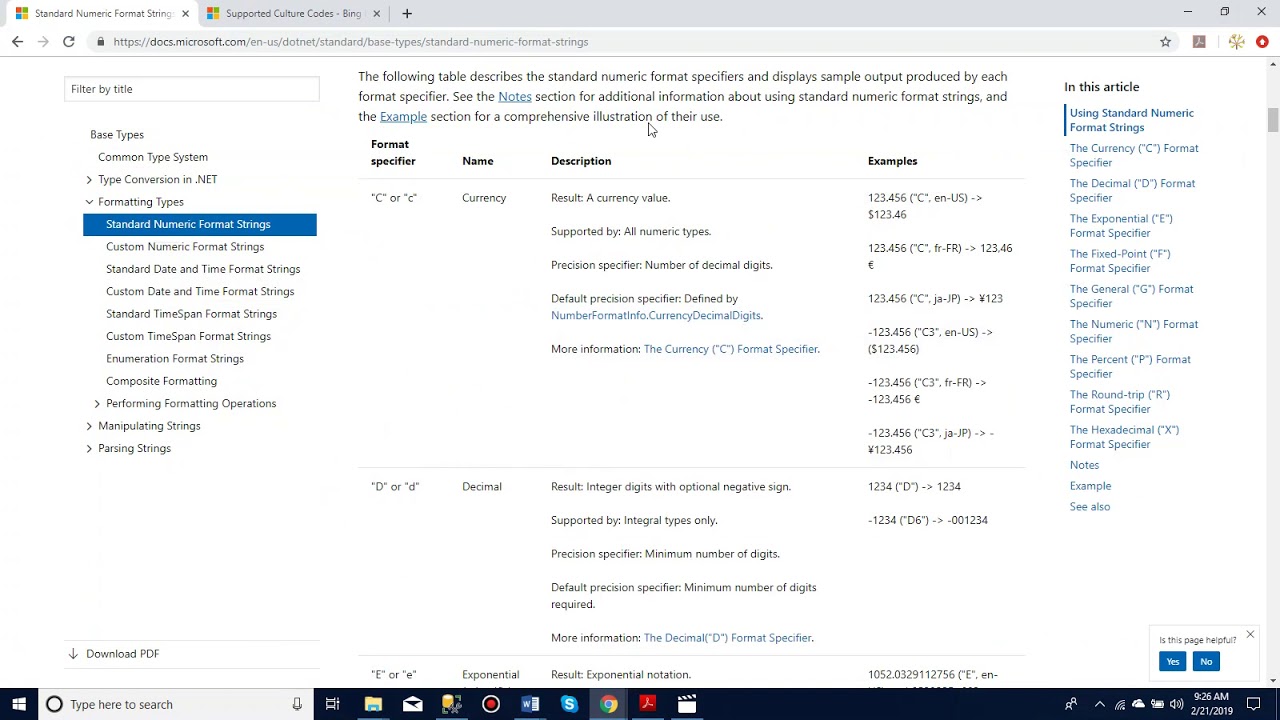Close the Standard Numeric Format Strings tab
This screenshot has height=720, width=1280.
tap(185, 14)
